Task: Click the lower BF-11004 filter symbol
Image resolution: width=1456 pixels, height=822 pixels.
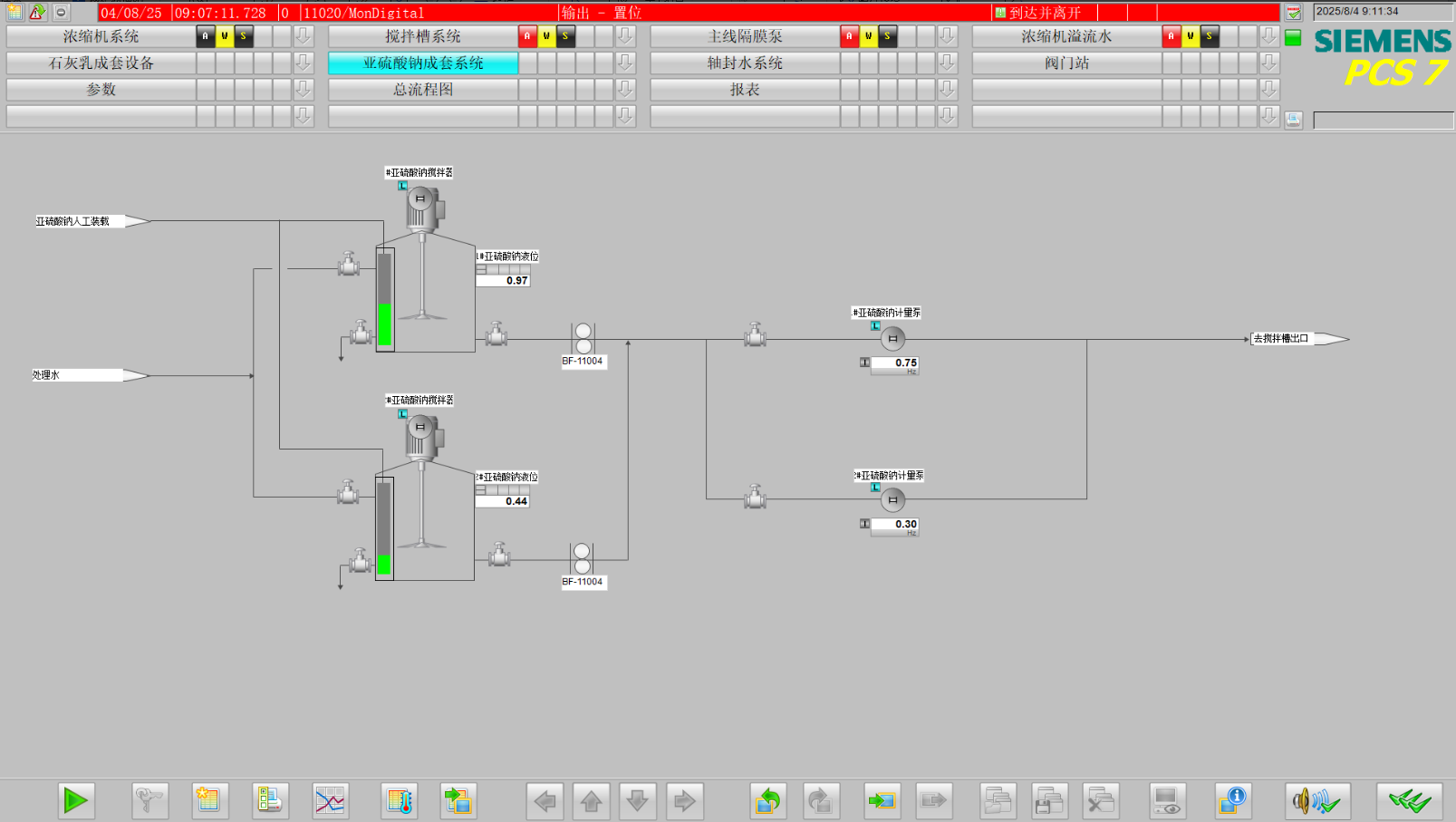Action: [582, 559]
